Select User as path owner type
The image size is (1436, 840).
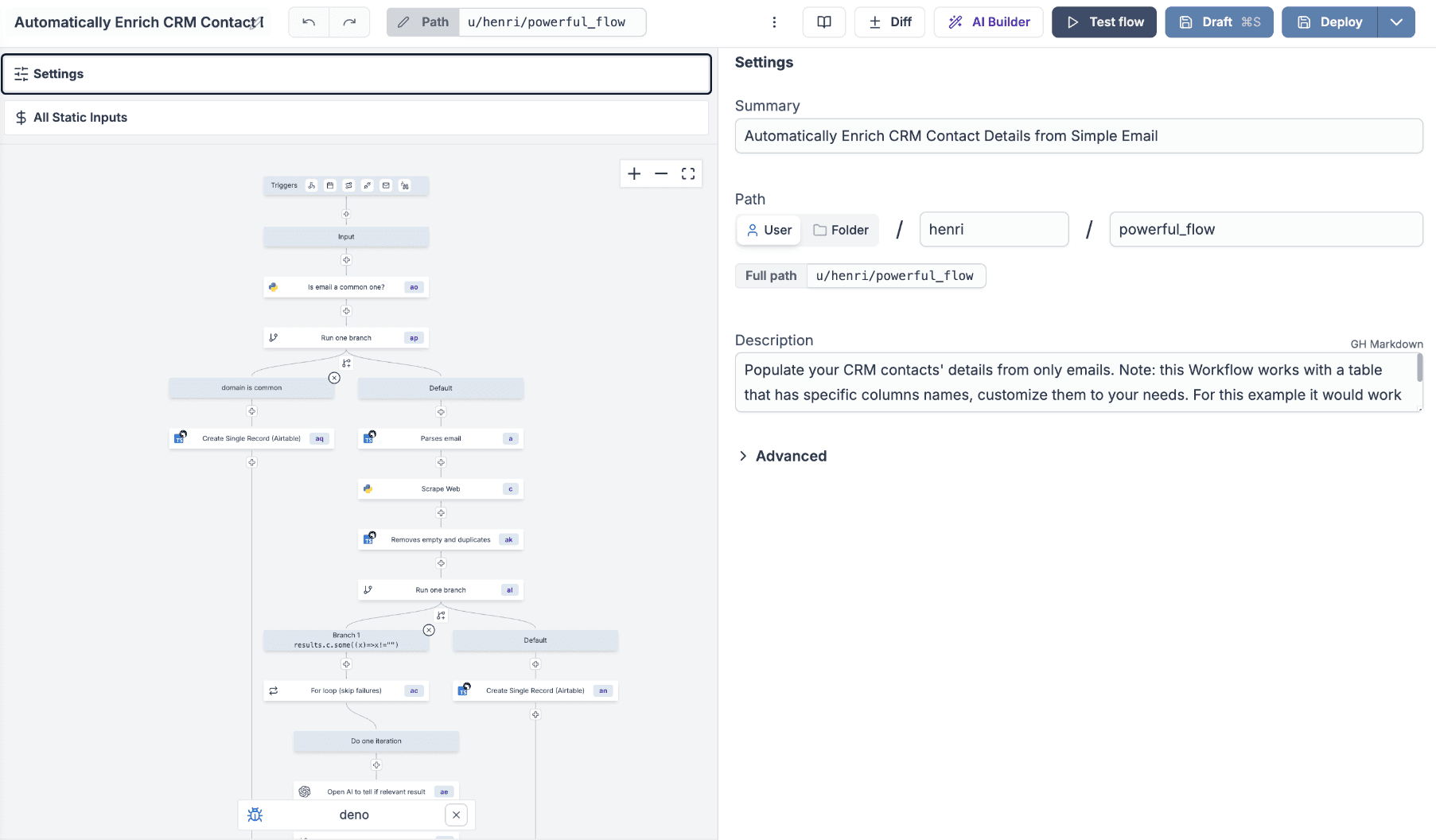pos(769,230)
